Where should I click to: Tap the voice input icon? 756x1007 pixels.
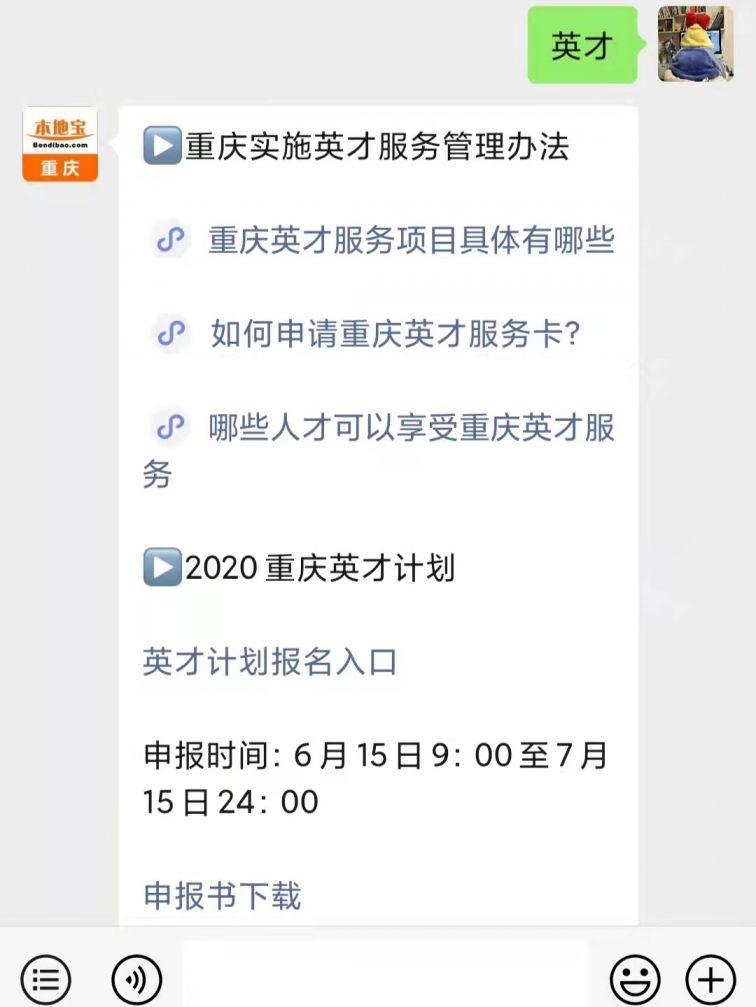click(x=136, y=979)
